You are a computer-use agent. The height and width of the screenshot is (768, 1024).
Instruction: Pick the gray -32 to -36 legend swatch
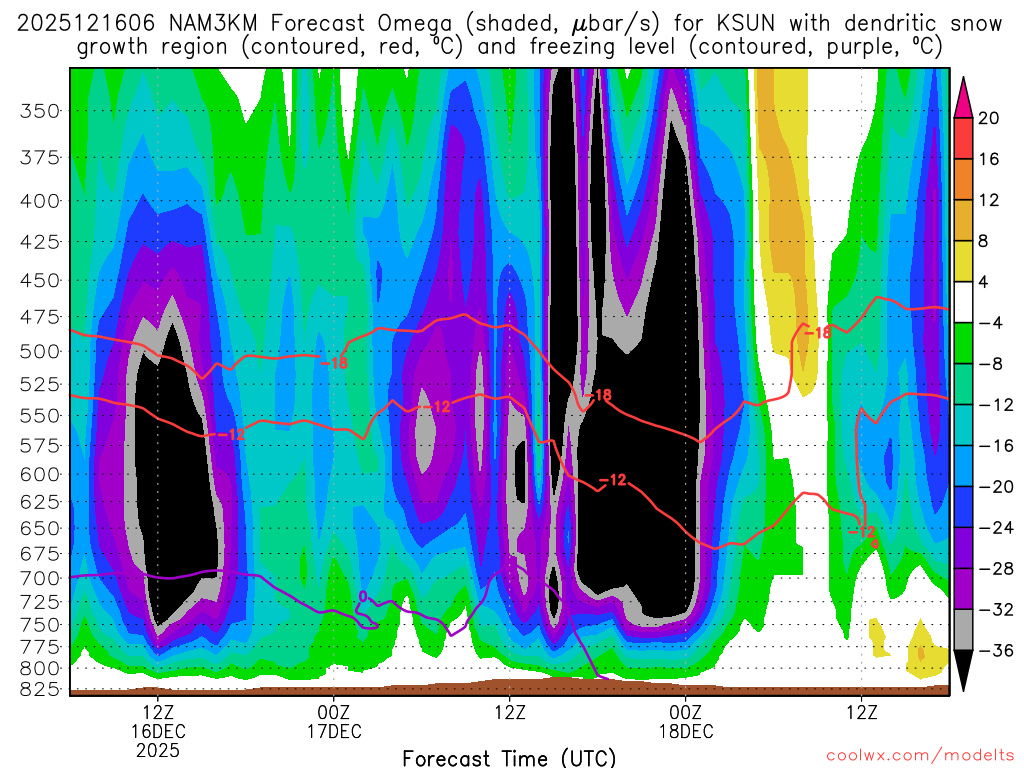(963, 630)
